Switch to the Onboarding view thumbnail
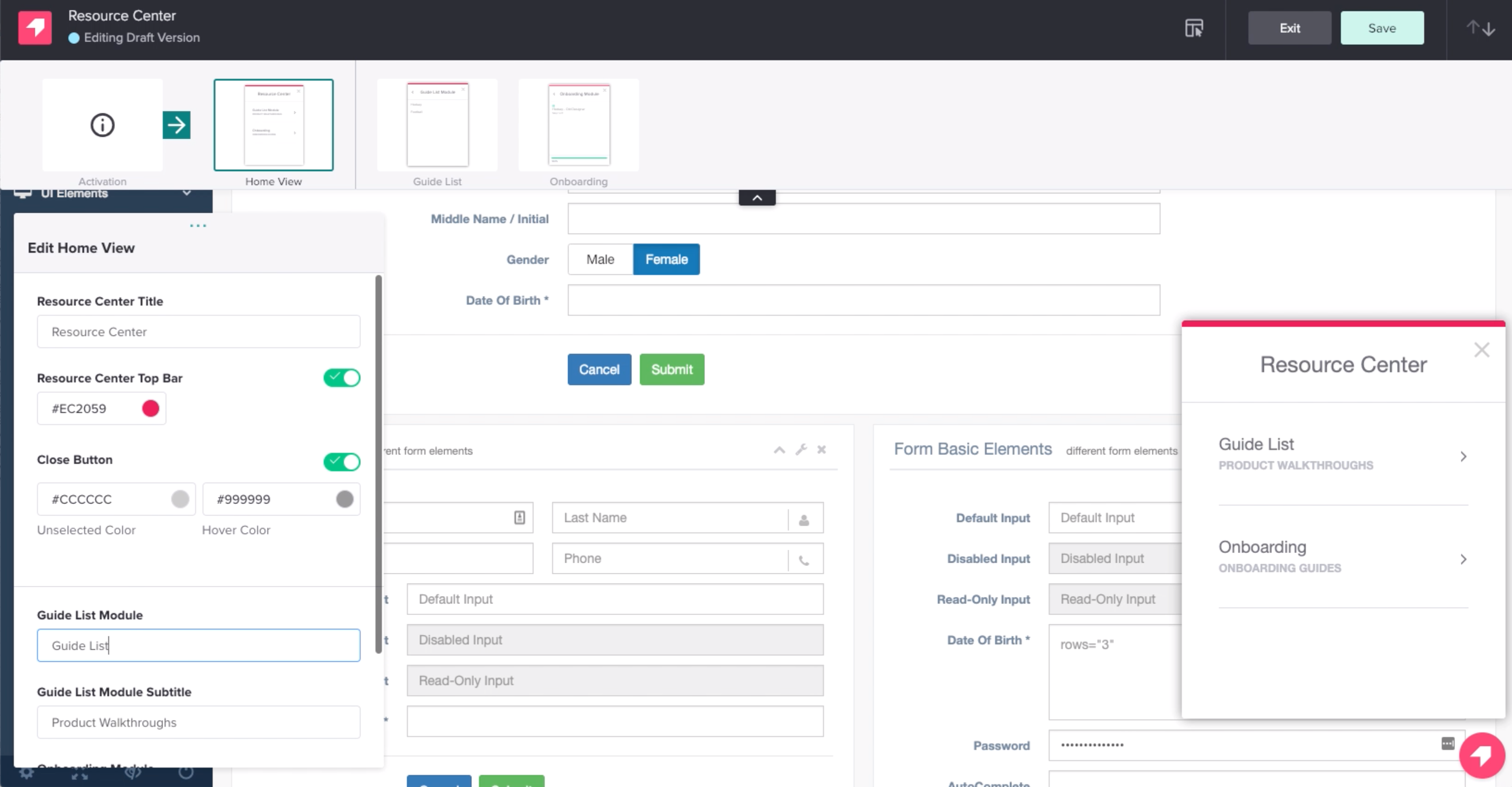This screenshot has width=1512, height=787. [x=579, y=125]
